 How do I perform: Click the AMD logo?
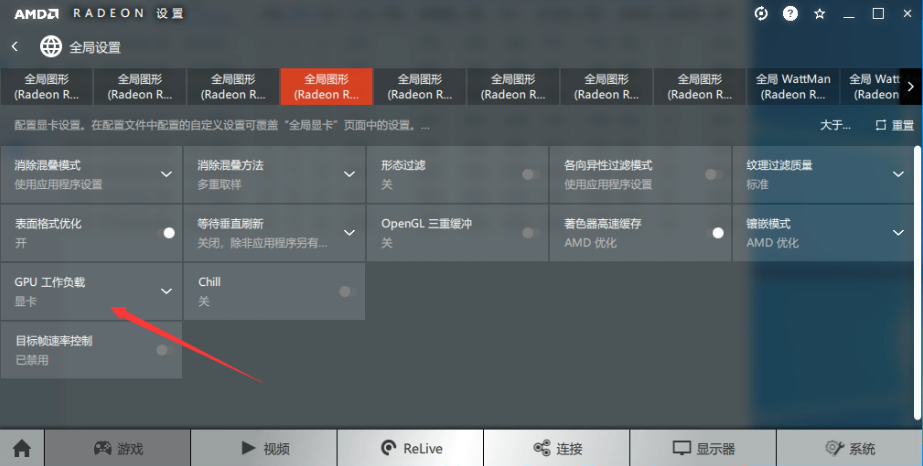(36, 14)
